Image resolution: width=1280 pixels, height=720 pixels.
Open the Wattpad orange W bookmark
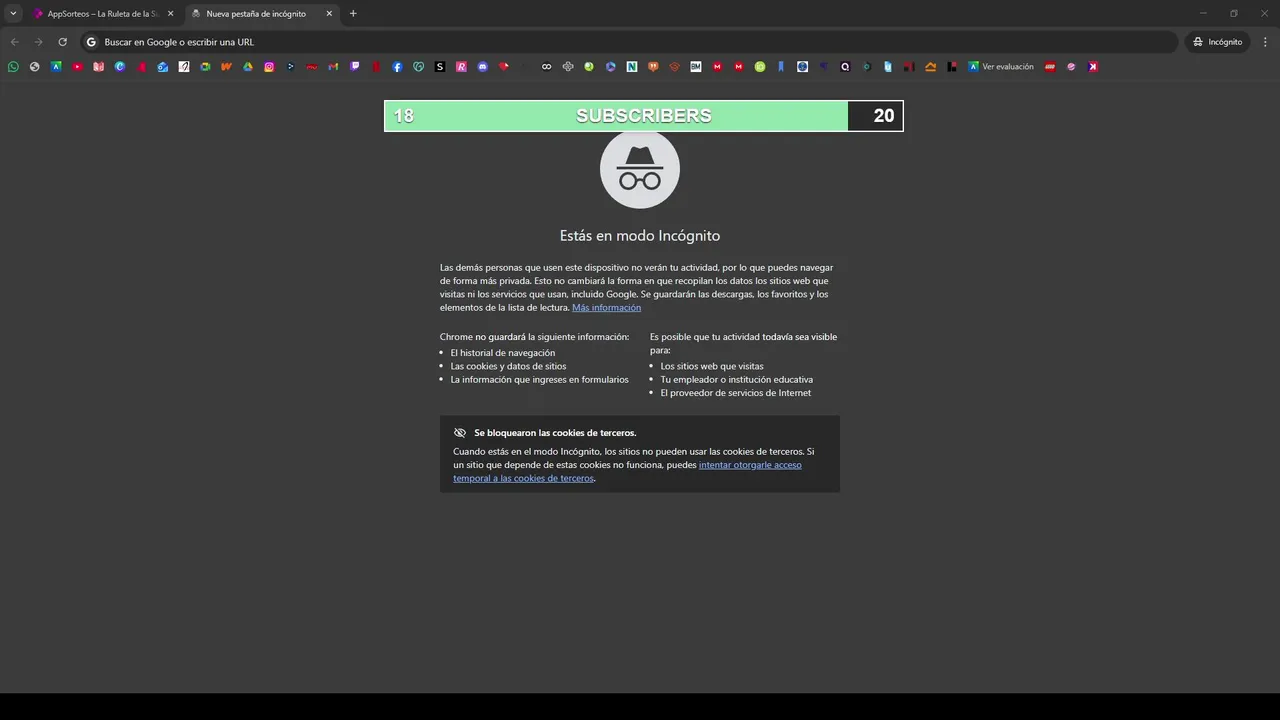[x=227, y=67]
